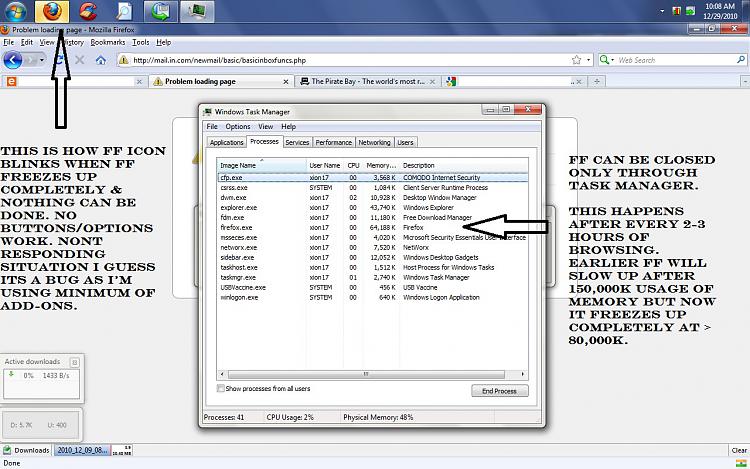Image resolution: width=750 pixels, height=469 pixels.
Task: Open Task Manager File menu
Action: pyautogui.click(x=212, y=126)
